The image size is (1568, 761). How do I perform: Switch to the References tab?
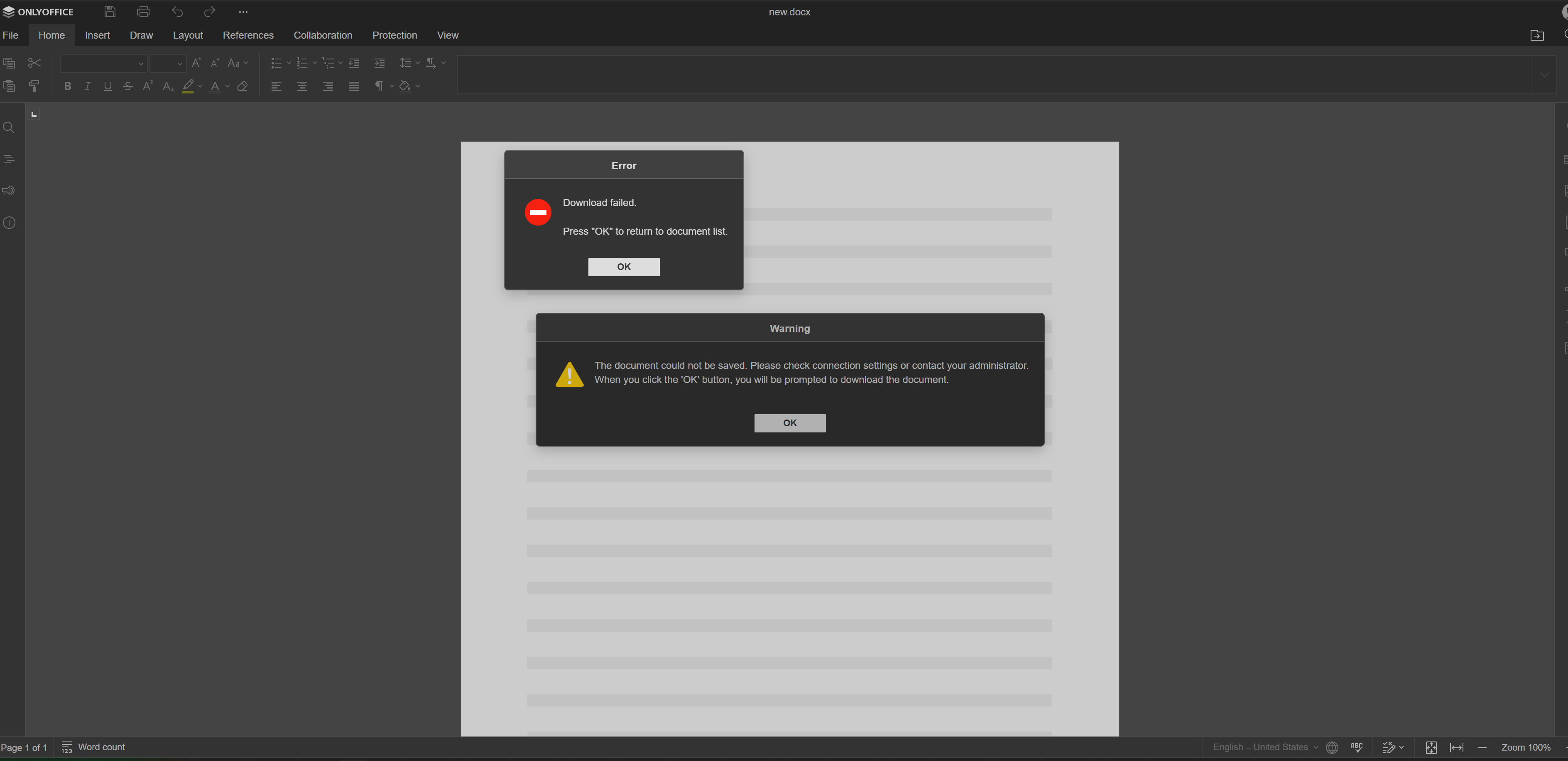[x=248, y=35]
